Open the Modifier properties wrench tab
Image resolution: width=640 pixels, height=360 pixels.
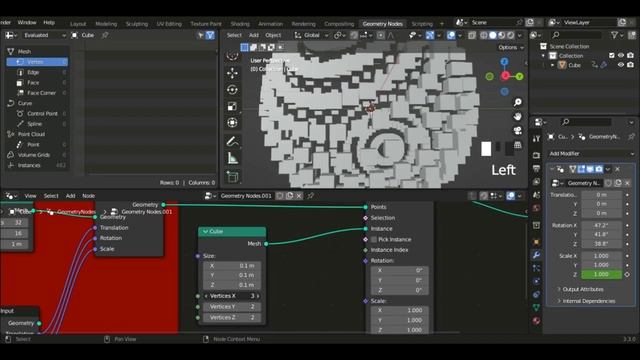[536, 255]
